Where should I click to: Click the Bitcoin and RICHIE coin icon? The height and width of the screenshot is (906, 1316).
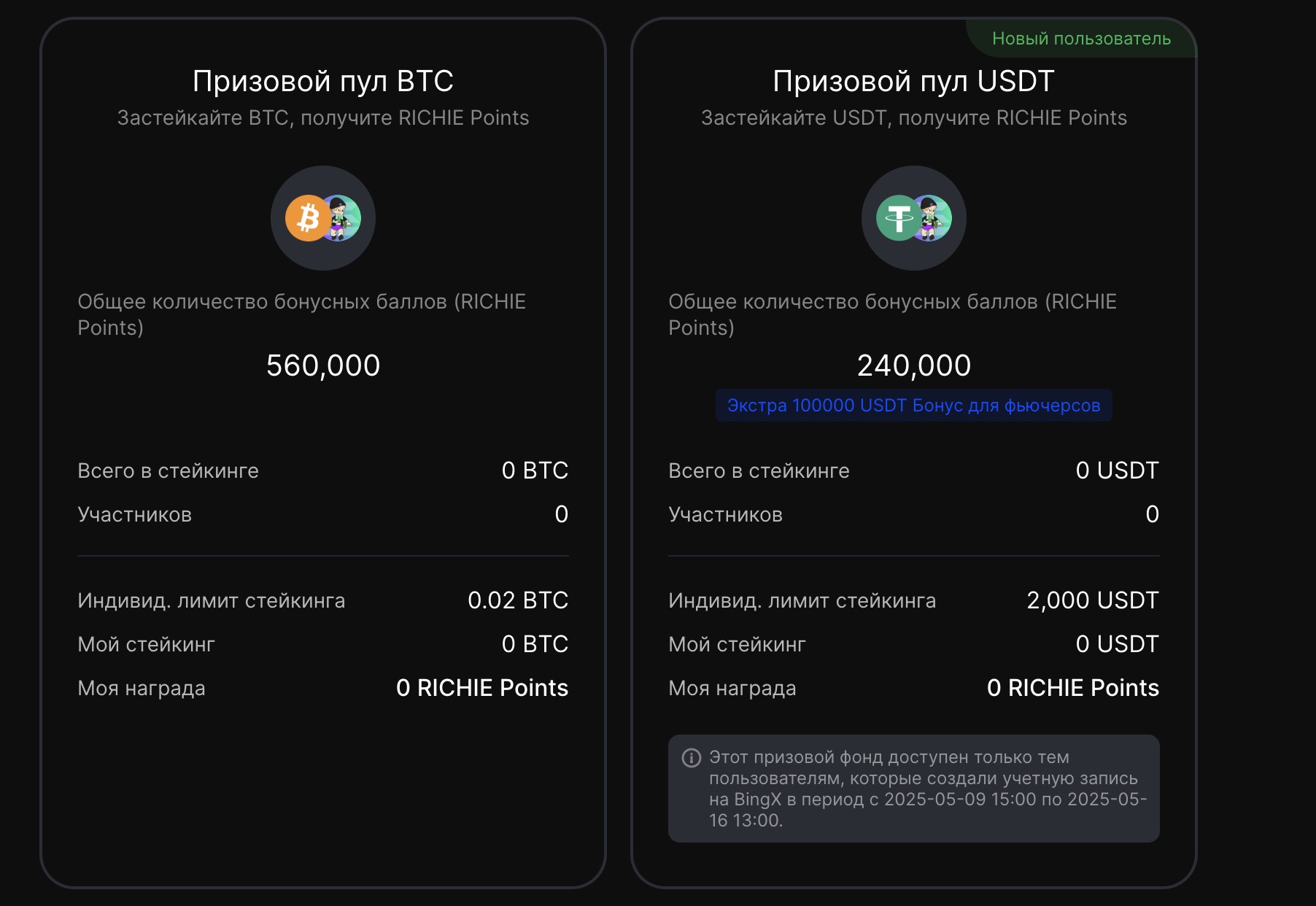point(323,218)
